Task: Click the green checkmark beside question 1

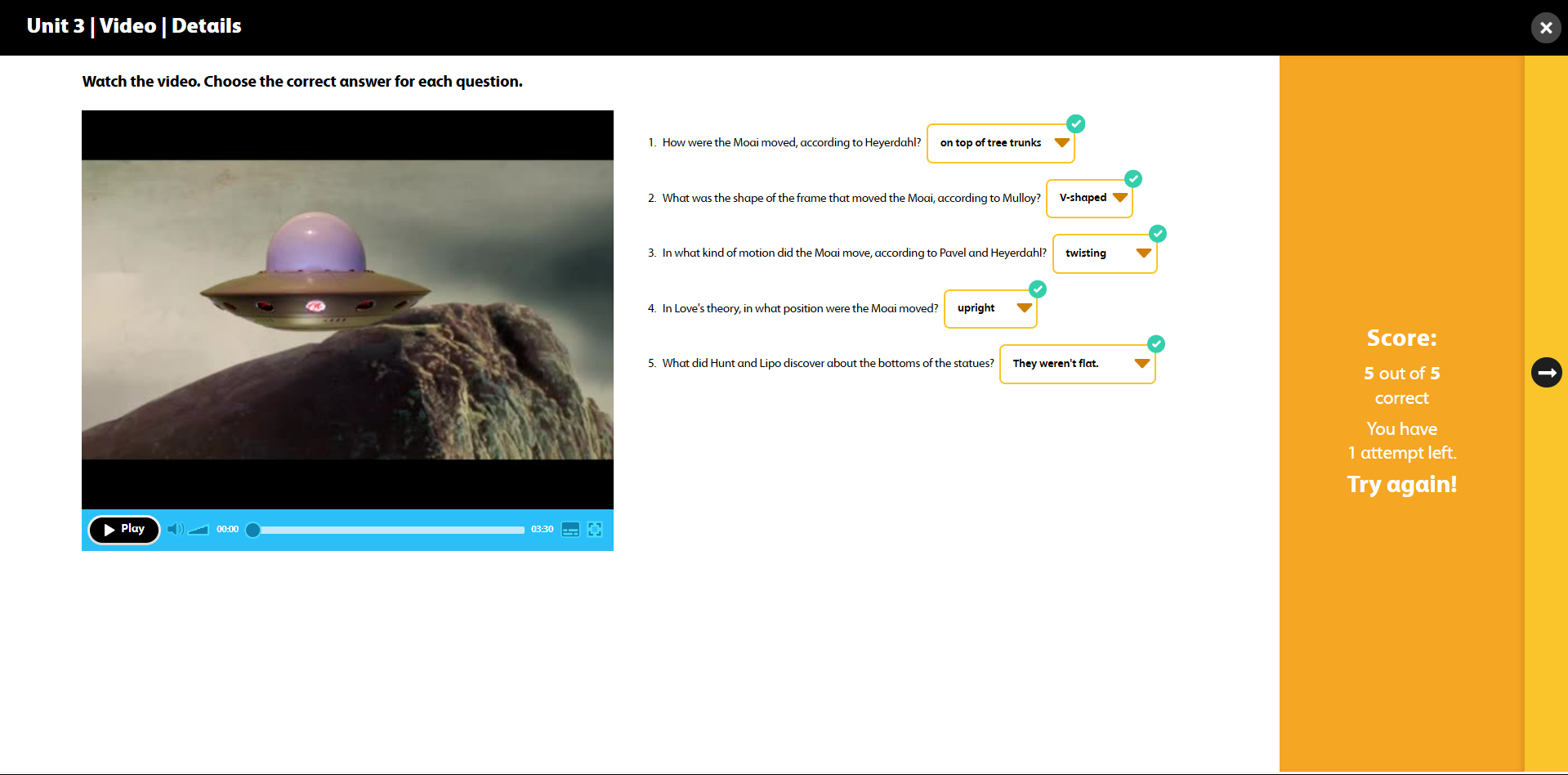Action: [x=1075, y=123]
